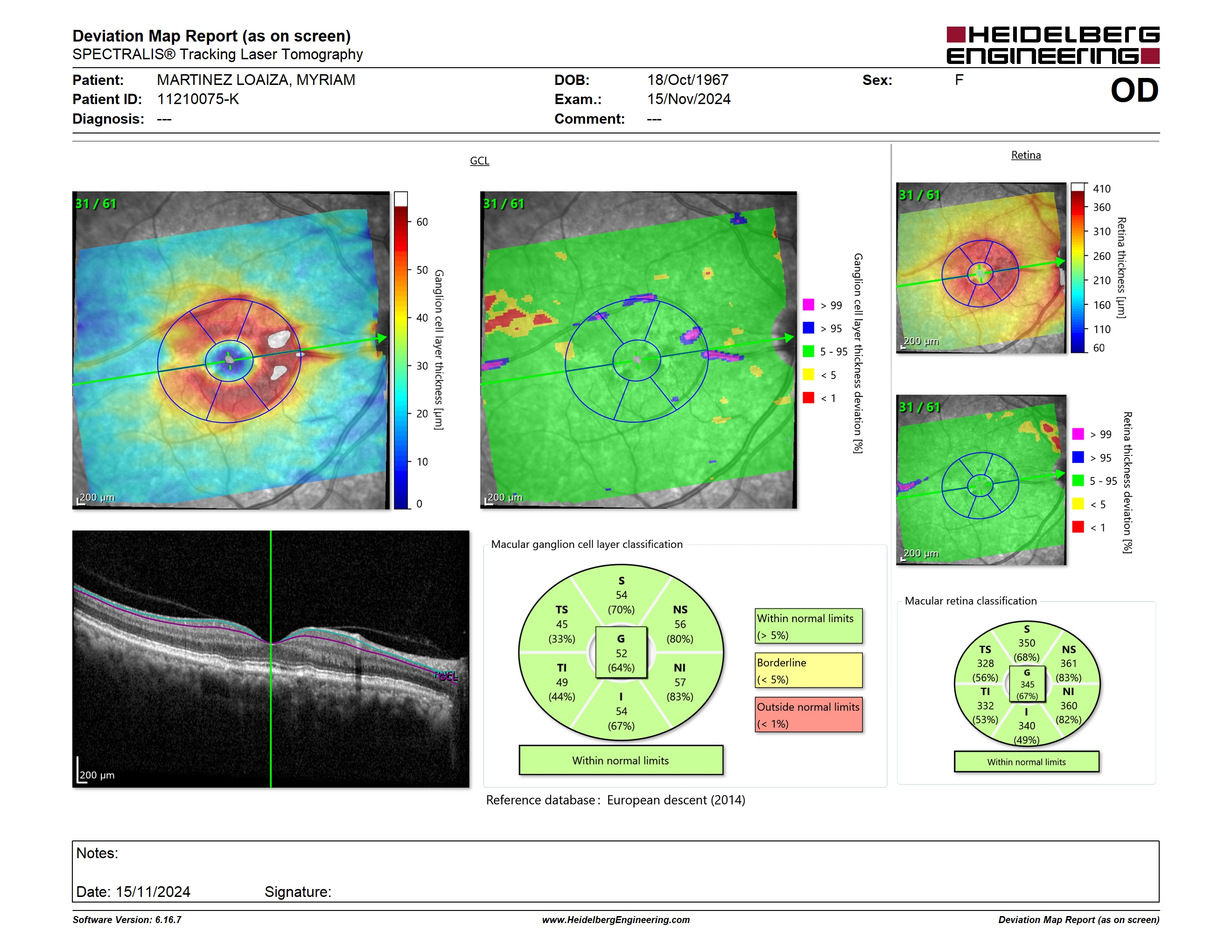Image resolution: width=1232 pixels, height=952 pixels.
Task: Click the 'Deviation Map Report (as on screen)' title
Action: (x=211, y=36)
